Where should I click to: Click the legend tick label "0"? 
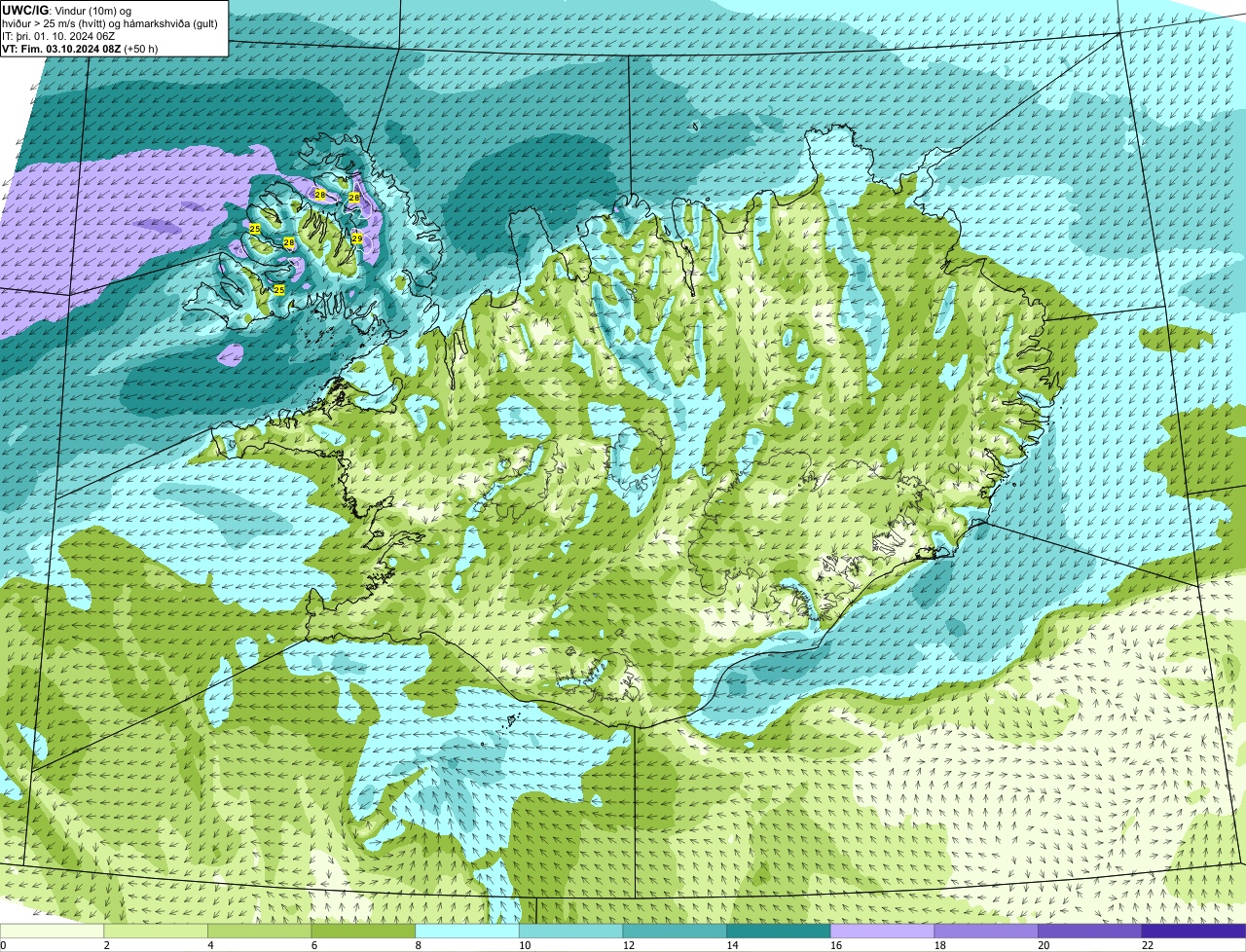click(x=3, y=945)
